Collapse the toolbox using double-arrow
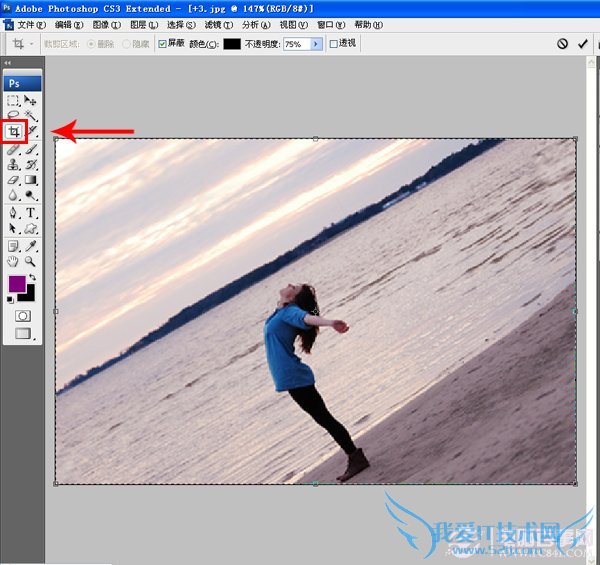The width and height of the screenshot is (600, 565). tap(9, 63)
